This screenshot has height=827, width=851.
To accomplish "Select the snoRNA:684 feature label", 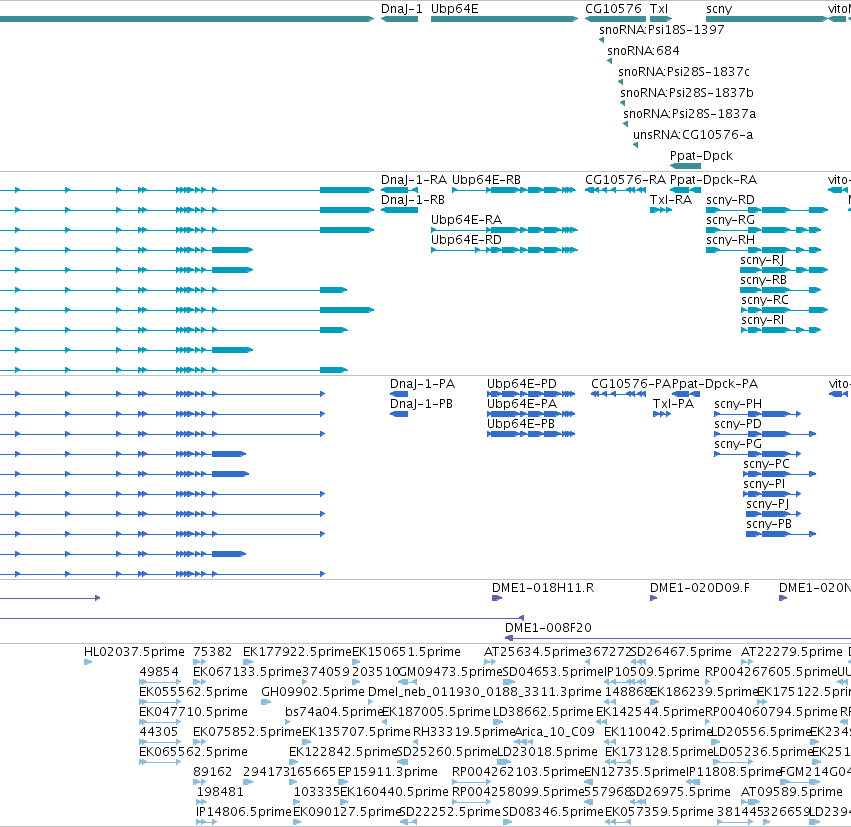I will pos(643,51).
